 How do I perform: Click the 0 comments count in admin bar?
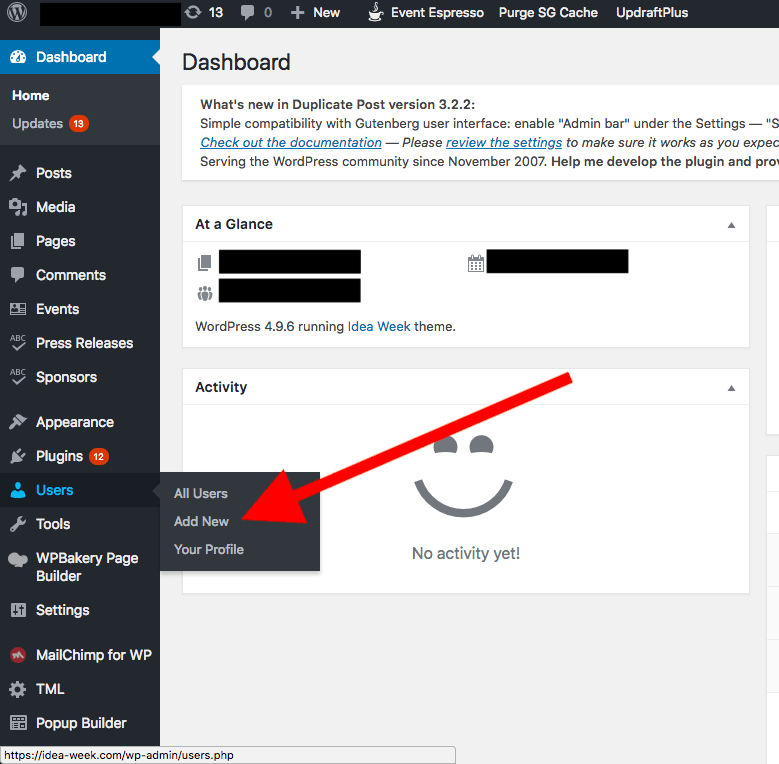pyautogui.click(x=268, y=12)
